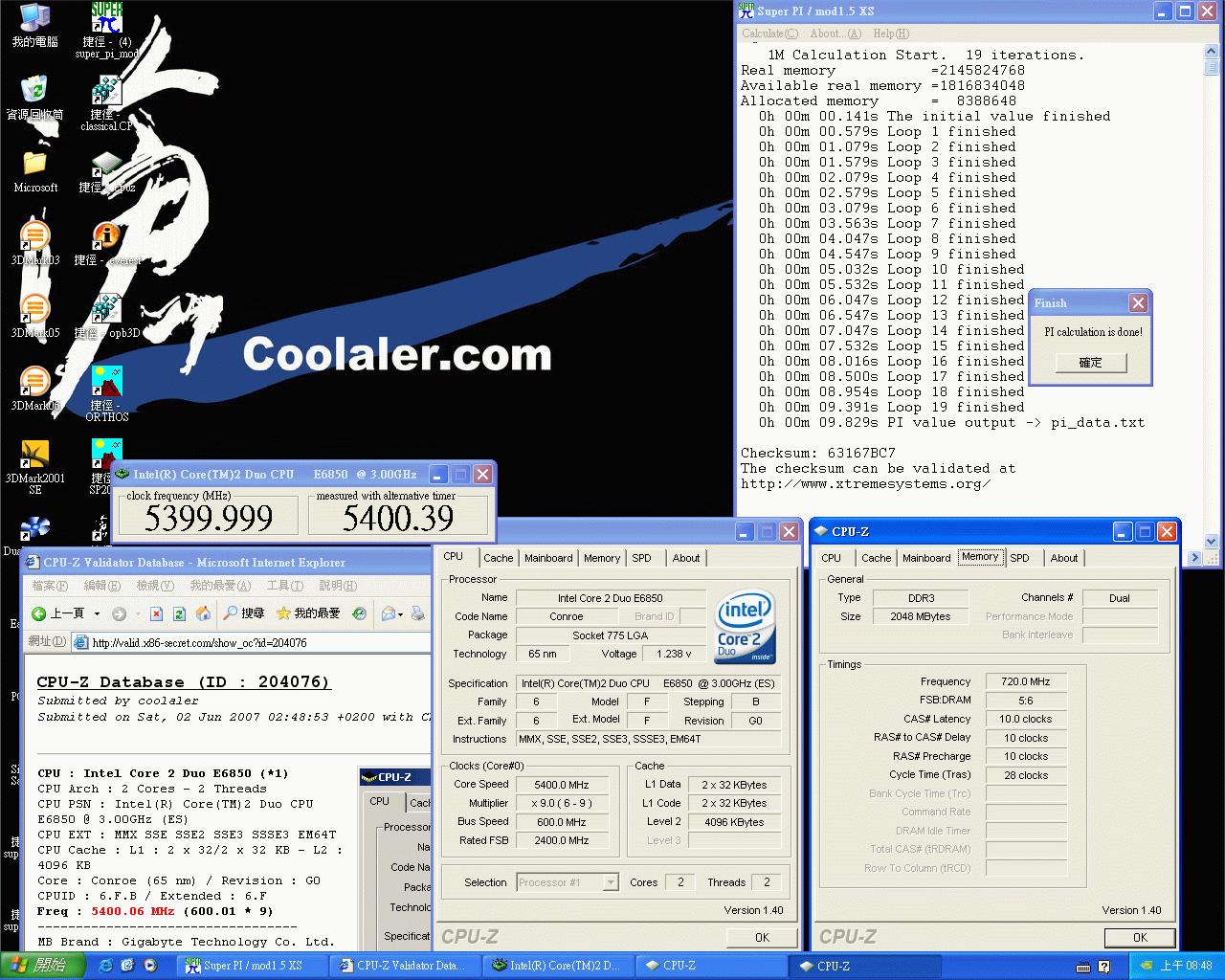This screenshot has height=980, width=1225.
Task: Click the red Freq 5400.06 MHz text
Action: pyautogui.click(x=132, y=911)
